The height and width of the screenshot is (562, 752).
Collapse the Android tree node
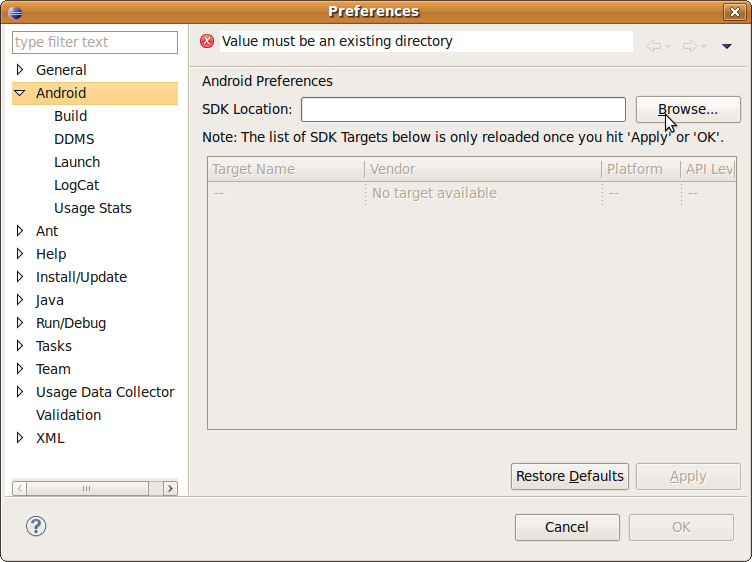pyautogui.click(x=20, y=93)
